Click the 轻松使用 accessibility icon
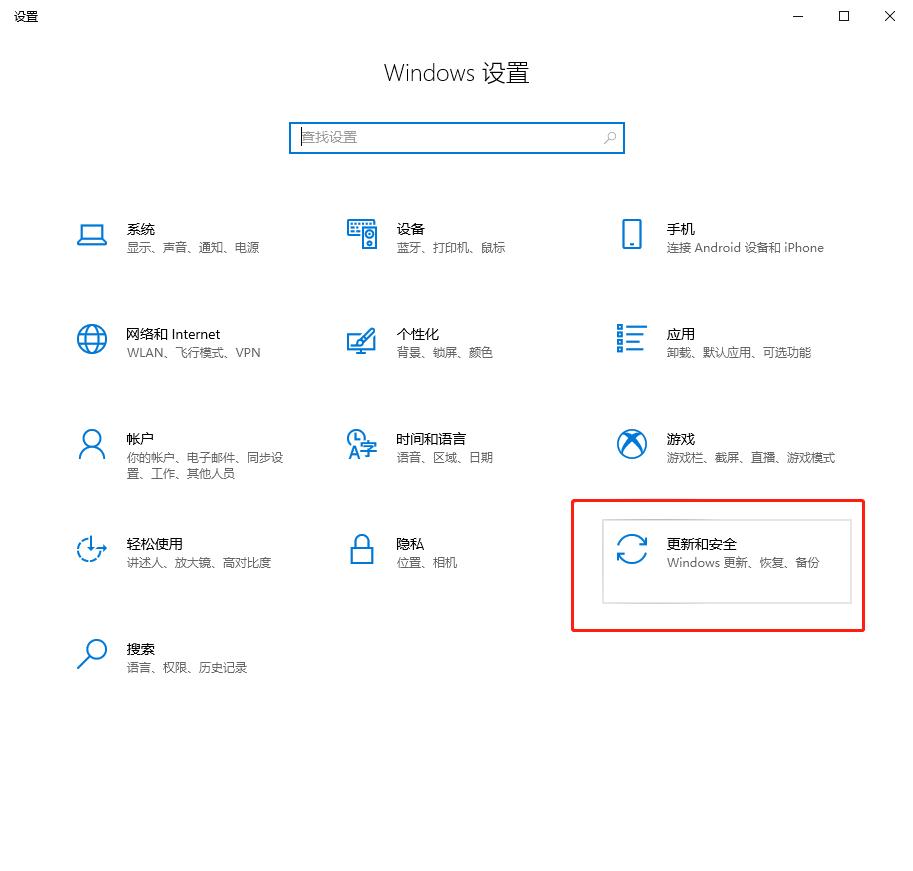 pyautogui.click(x=92, y=549)
